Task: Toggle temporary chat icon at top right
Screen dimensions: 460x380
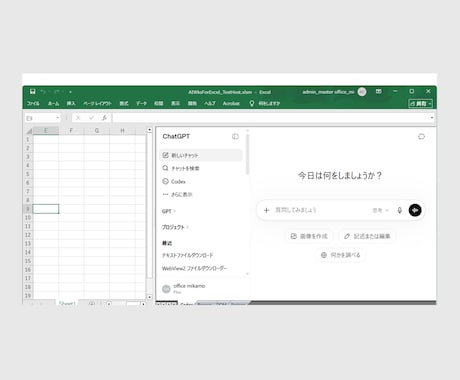Action: pos(421,136)
